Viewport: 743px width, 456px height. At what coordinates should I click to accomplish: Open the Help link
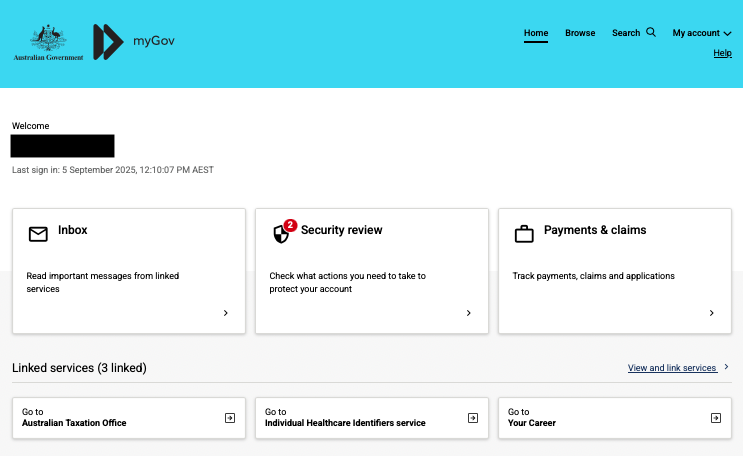pos(723,53)
